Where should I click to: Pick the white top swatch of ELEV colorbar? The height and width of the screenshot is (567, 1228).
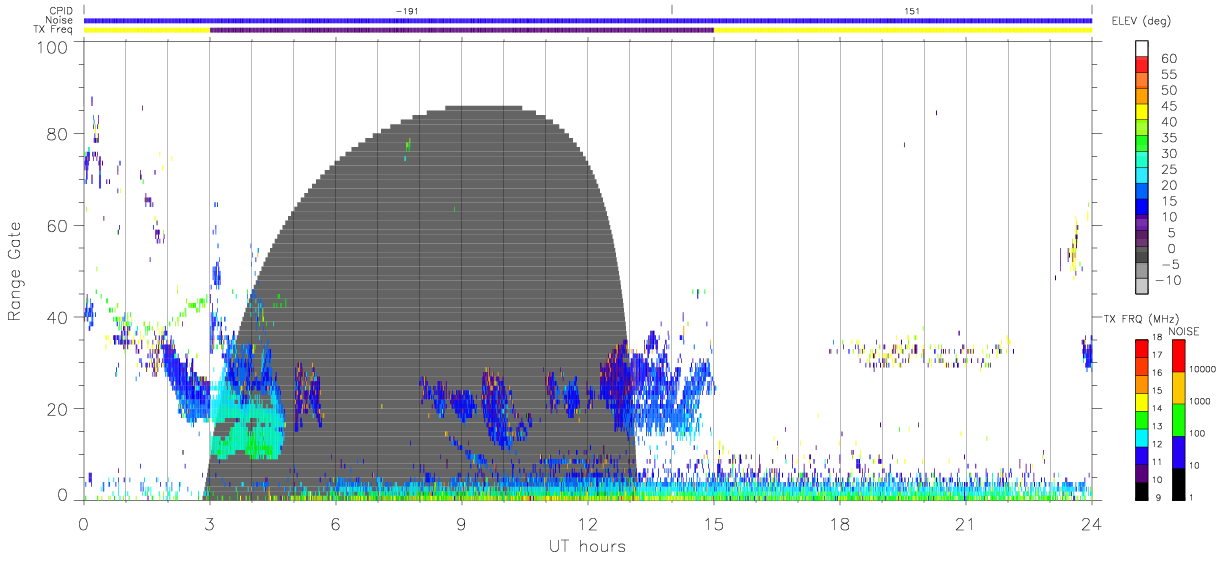point(1142,50)
